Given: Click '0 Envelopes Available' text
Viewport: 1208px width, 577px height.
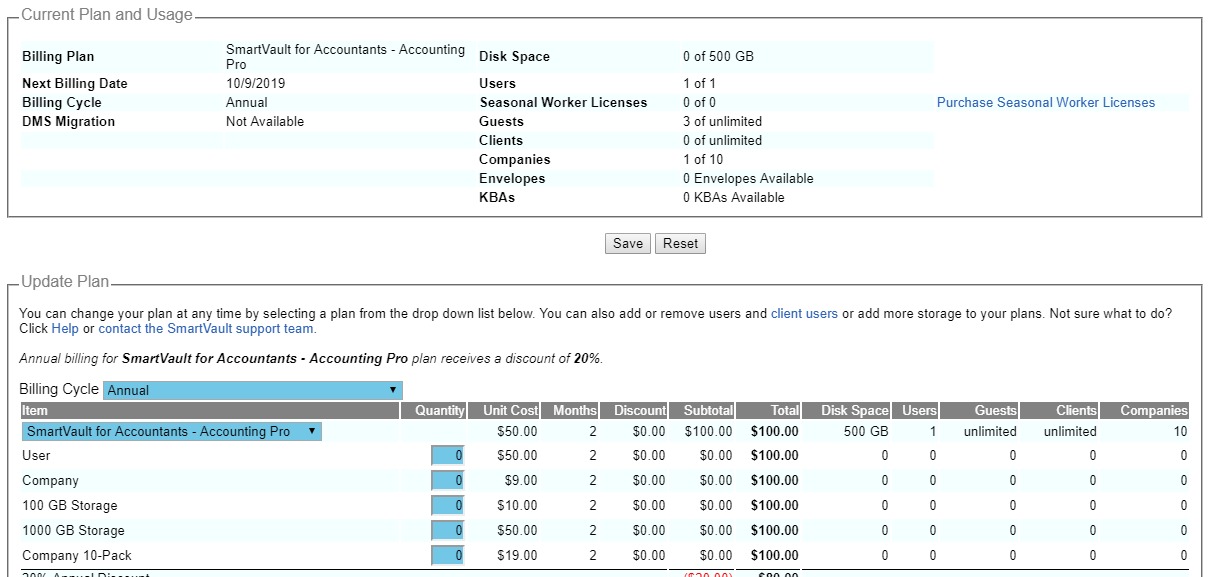Looking at the screenshot, I should tap(748, 179).
